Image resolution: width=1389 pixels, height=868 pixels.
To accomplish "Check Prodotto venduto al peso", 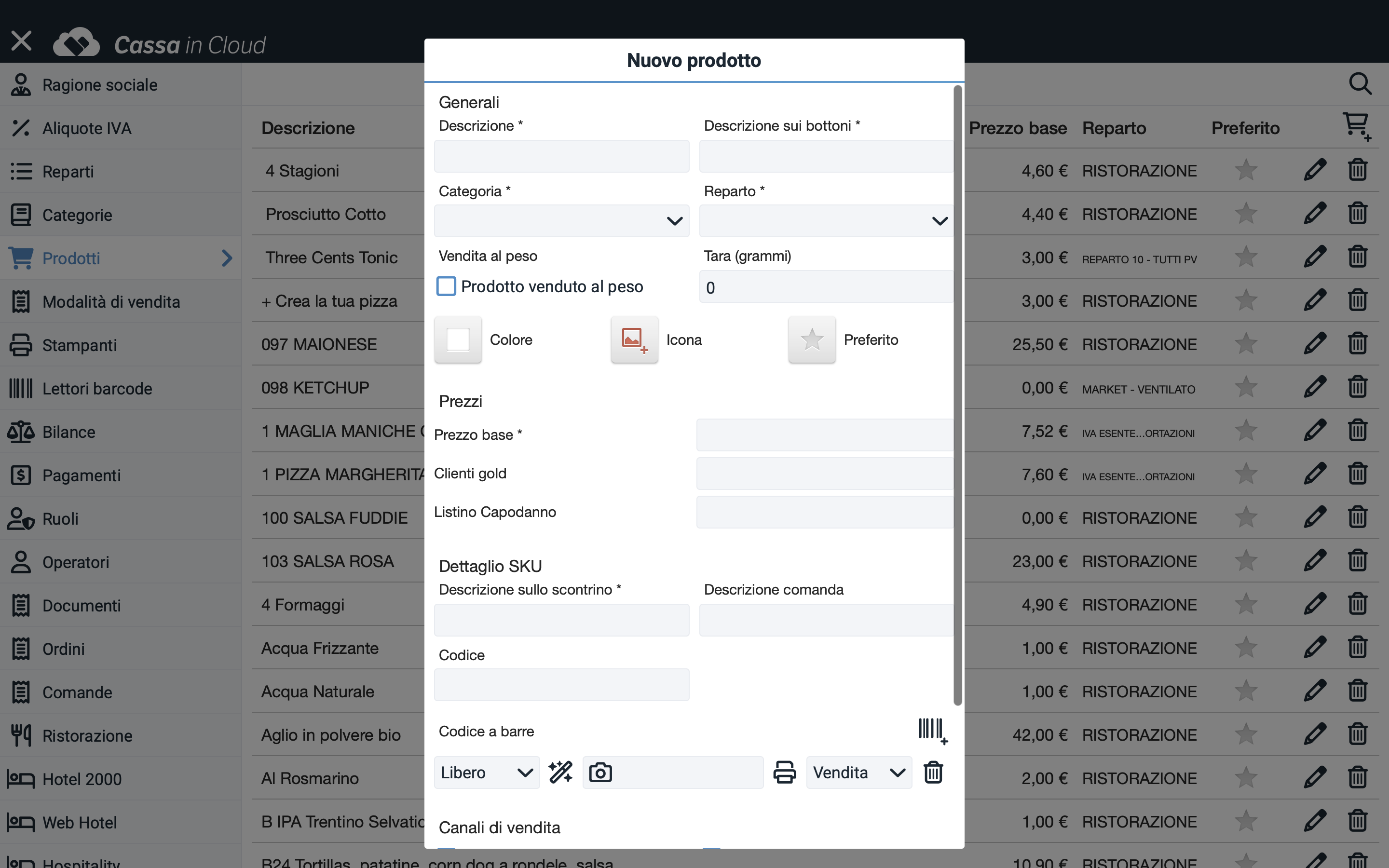I will coord(446,286).
